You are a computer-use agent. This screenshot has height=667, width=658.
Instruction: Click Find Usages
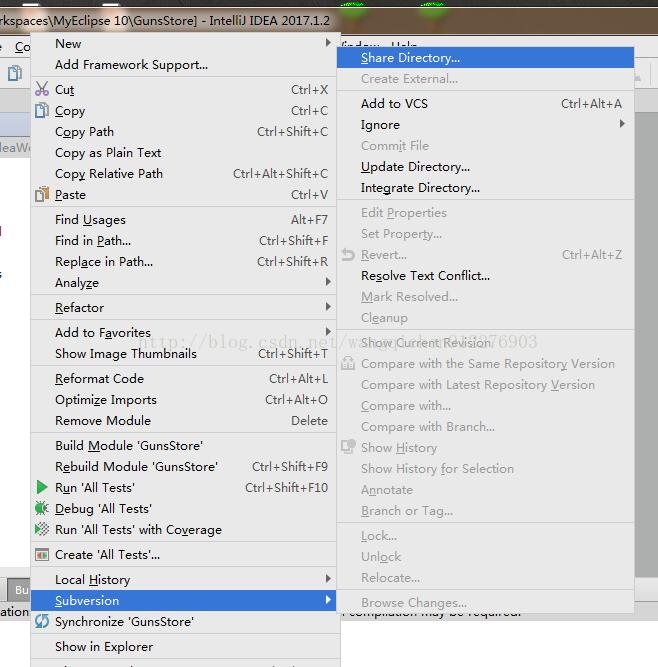click(183, 219)
